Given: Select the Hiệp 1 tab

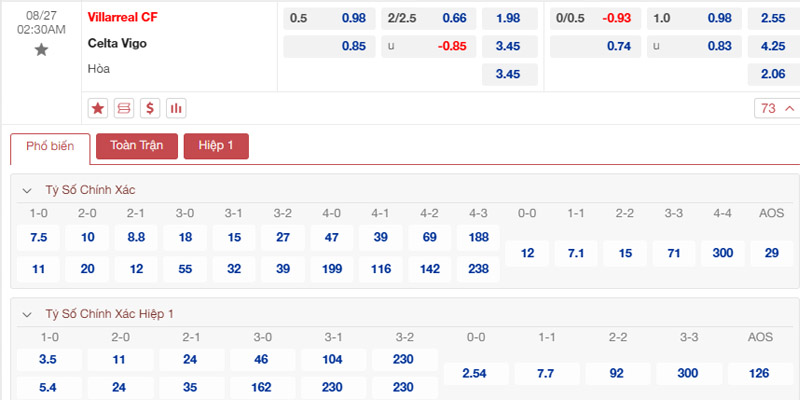Looking at the screenshot, I should click(x=216, y=146).
